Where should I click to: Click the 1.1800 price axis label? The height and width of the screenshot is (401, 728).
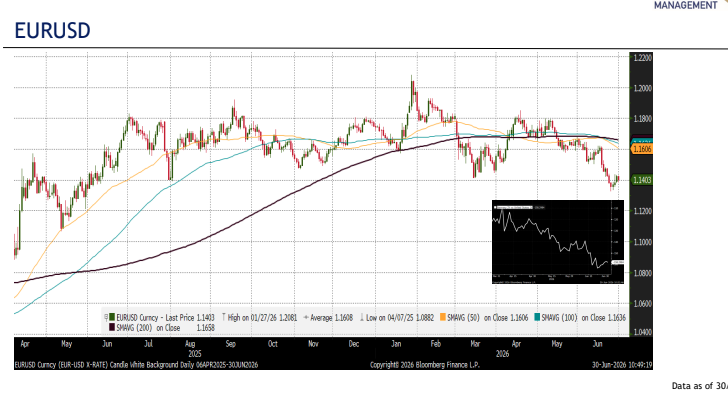pos(643,119)
